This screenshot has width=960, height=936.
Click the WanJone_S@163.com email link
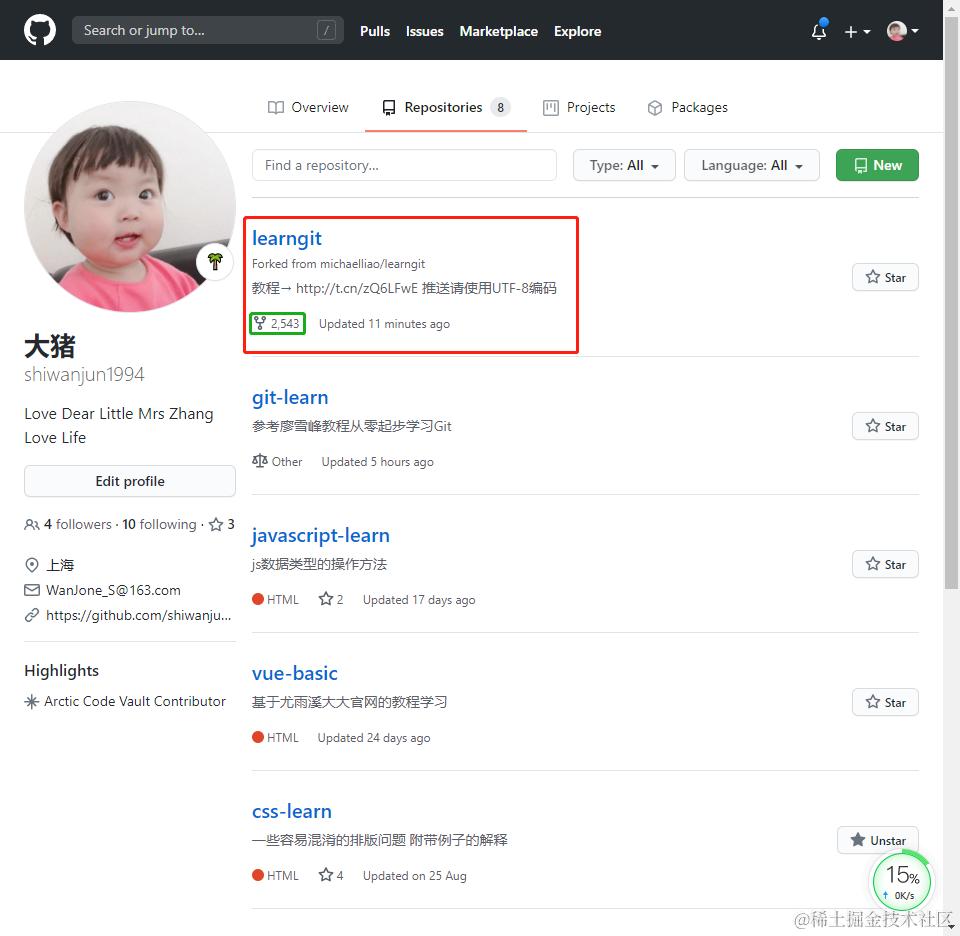pyautogui.click(x=113, y=590)
